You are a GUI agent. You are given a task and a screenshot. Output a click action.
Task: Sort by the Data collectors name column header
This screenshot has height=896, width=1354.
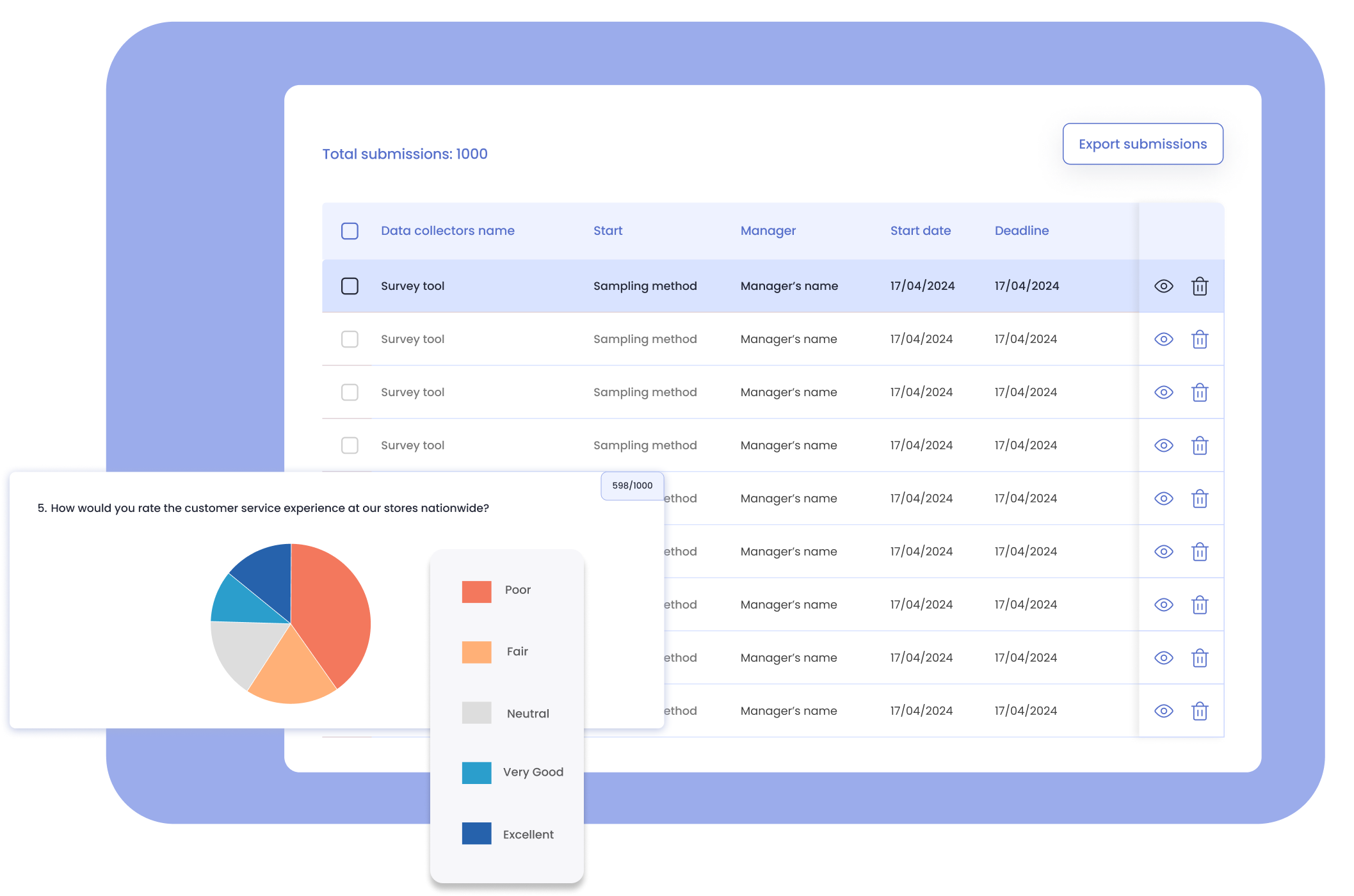(447, 231)
